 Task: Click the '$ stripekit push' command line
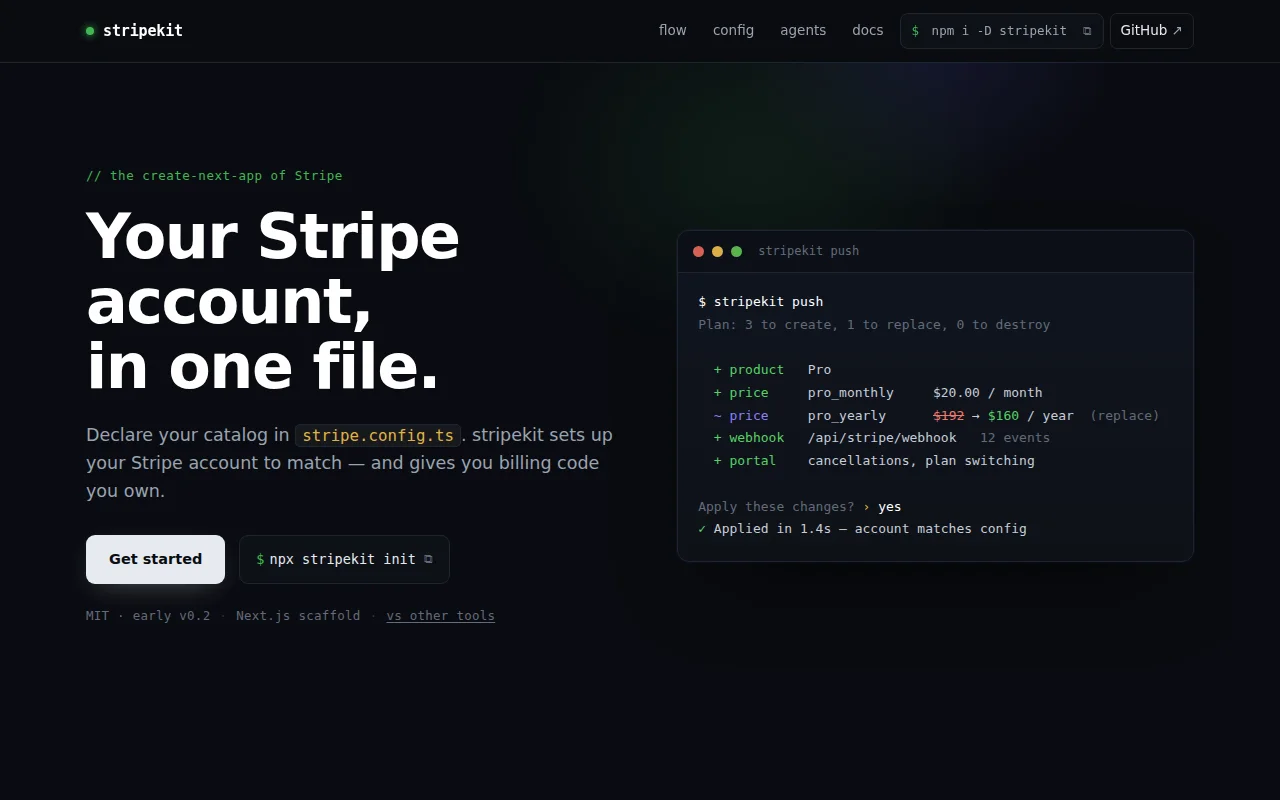(x=761, y=302)
